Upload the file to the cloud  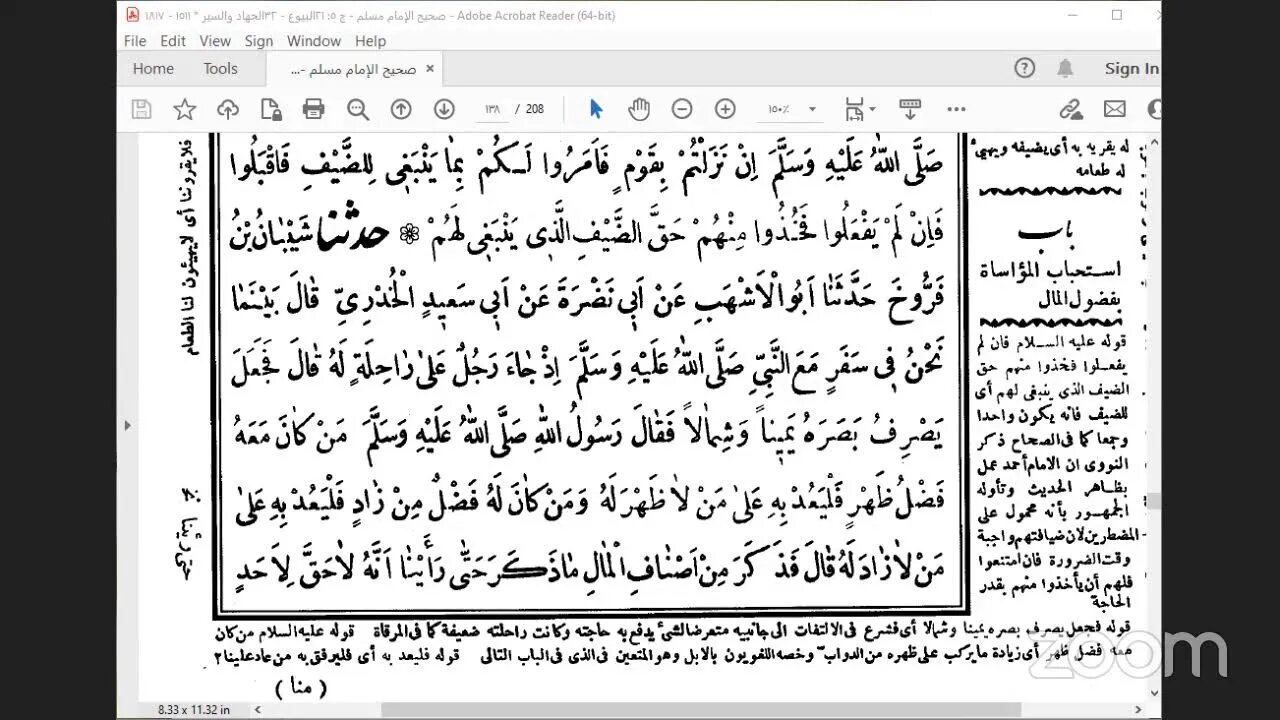(x=228, y=109)
